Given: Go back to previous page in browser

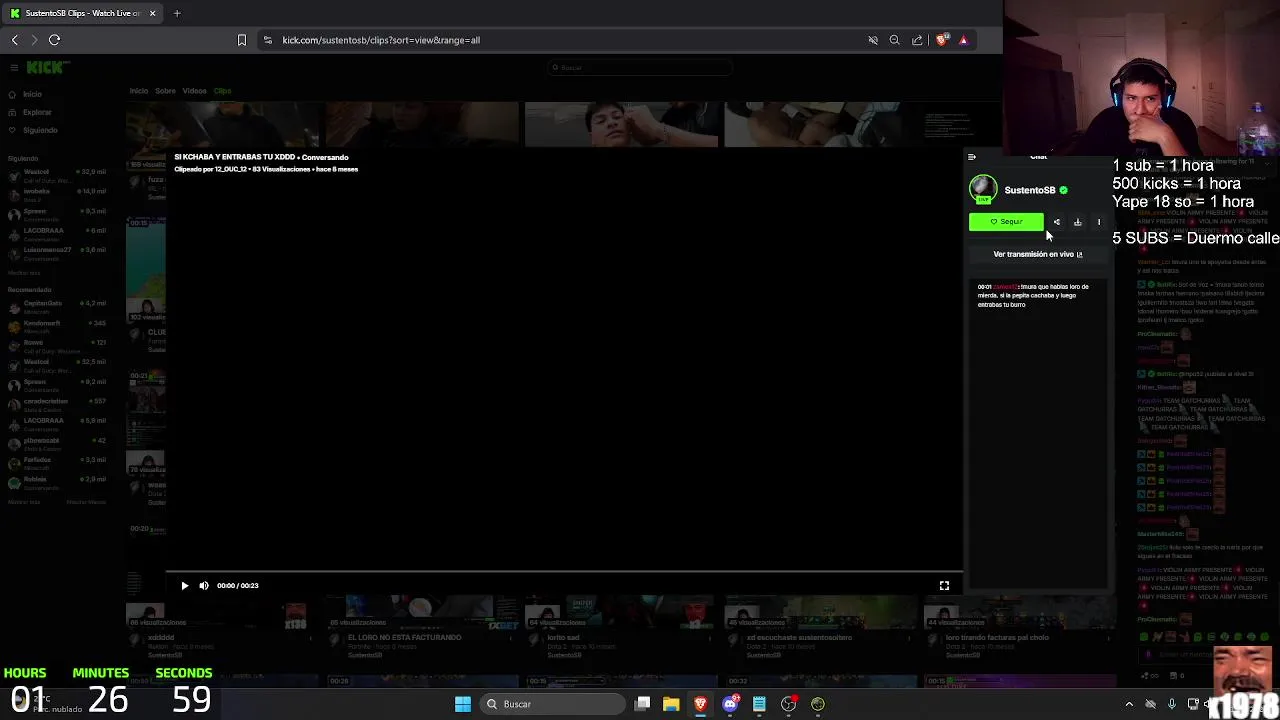Looking at the screenshot, I should [15, 40].
